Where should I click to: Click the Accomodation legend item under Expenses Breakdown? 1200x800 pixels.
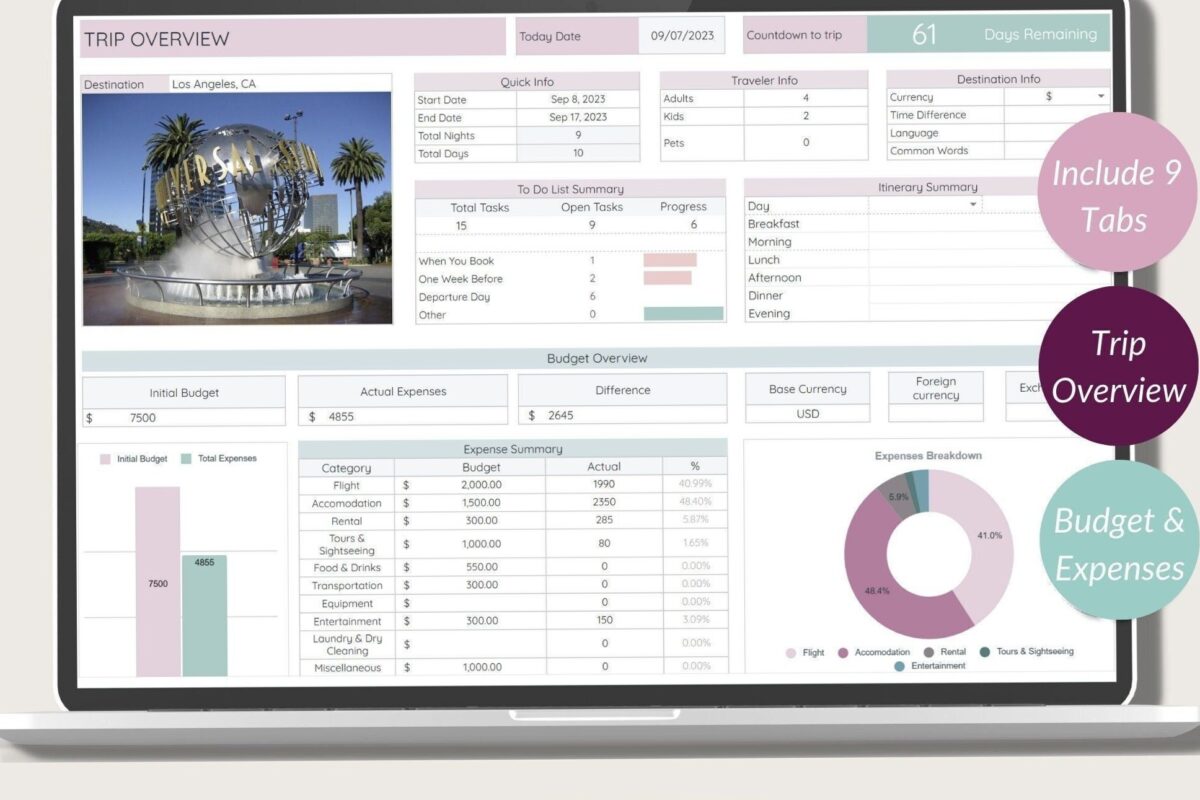(x=877, y=651)
